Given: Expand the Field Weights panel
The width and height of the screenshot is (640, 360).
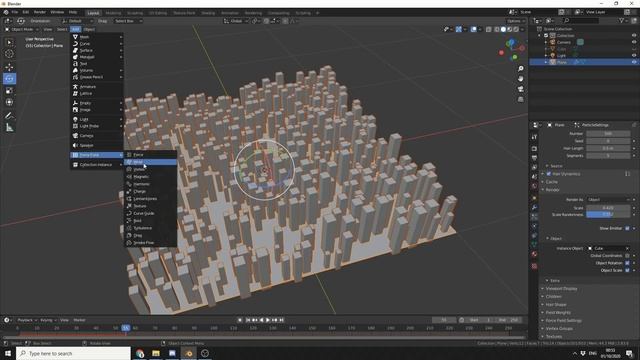Looking at the screenshot, I should 558,313.
